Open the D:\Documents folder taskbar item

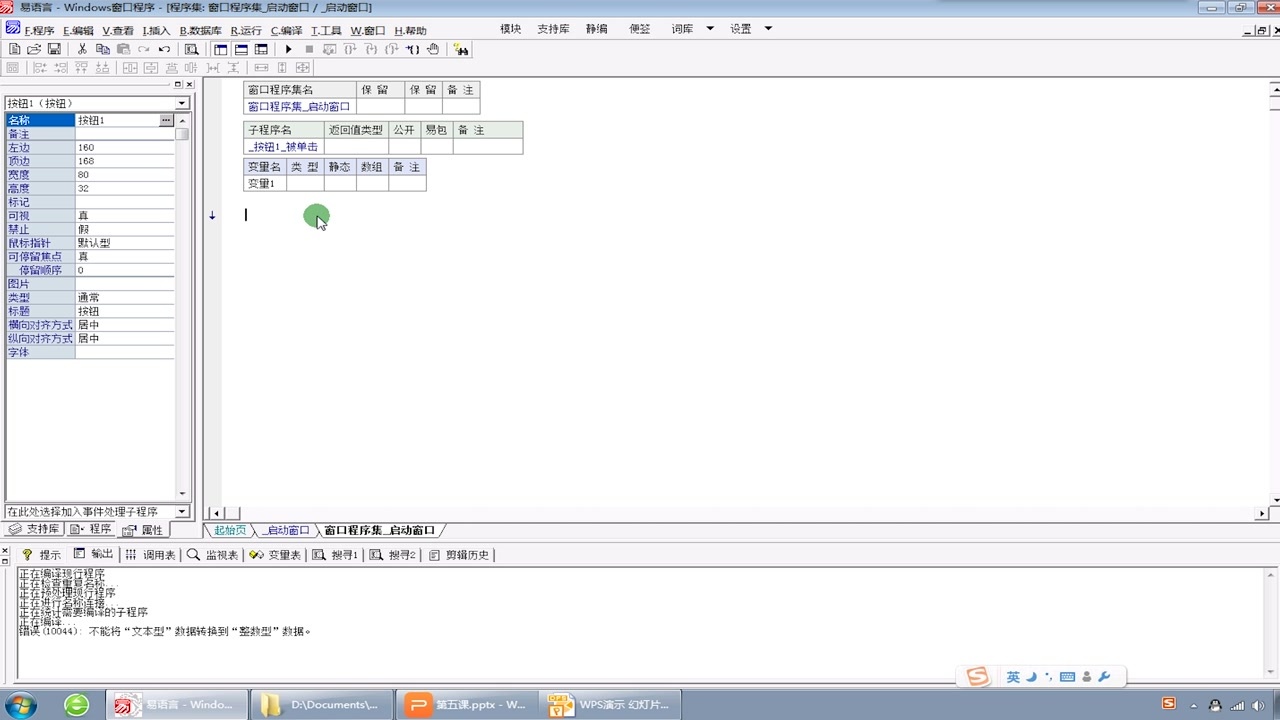point(321,705)
